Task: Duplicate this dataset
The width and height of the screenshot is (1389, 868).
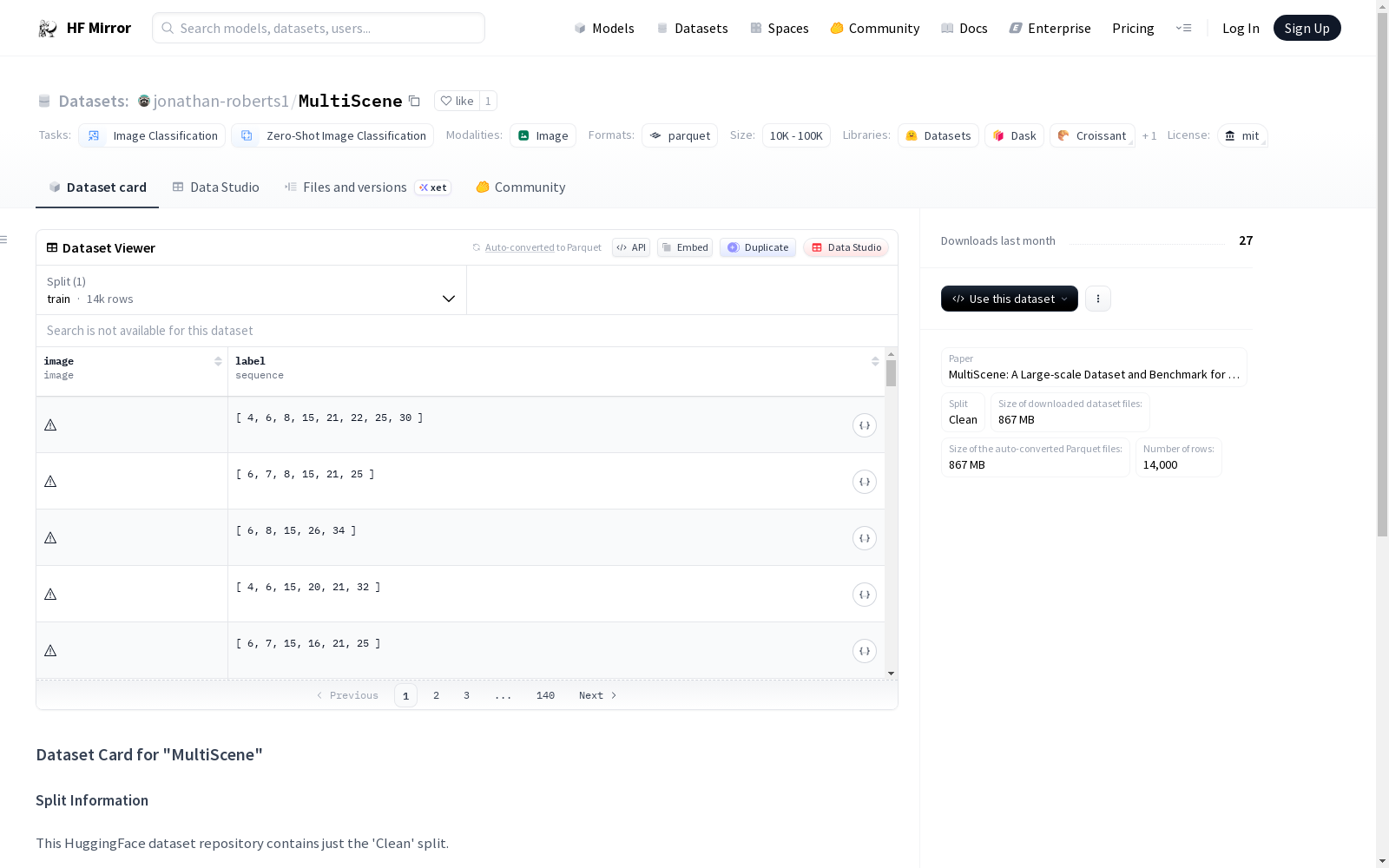Action: coord(758,247)
